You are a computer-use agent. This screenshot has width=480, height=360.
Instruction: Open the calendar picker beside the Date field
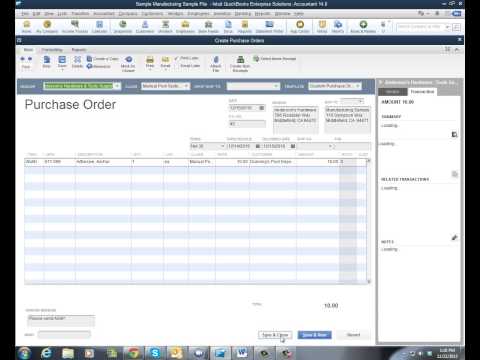click(x=262, y=108)
